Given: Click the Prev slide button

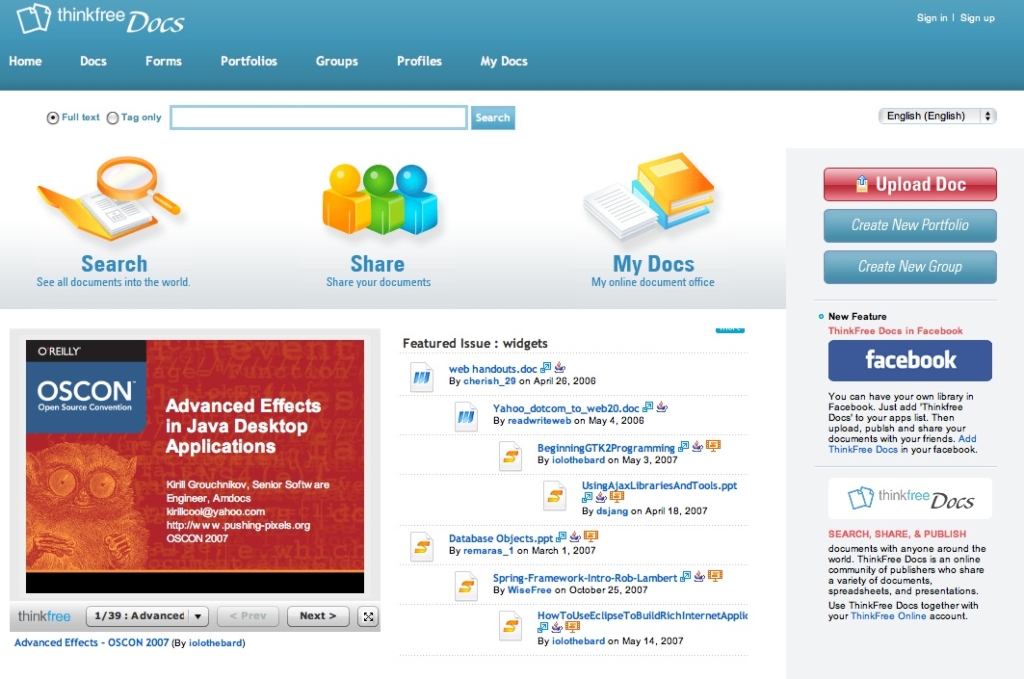Looking at the screenshot, I should [248, 616].
